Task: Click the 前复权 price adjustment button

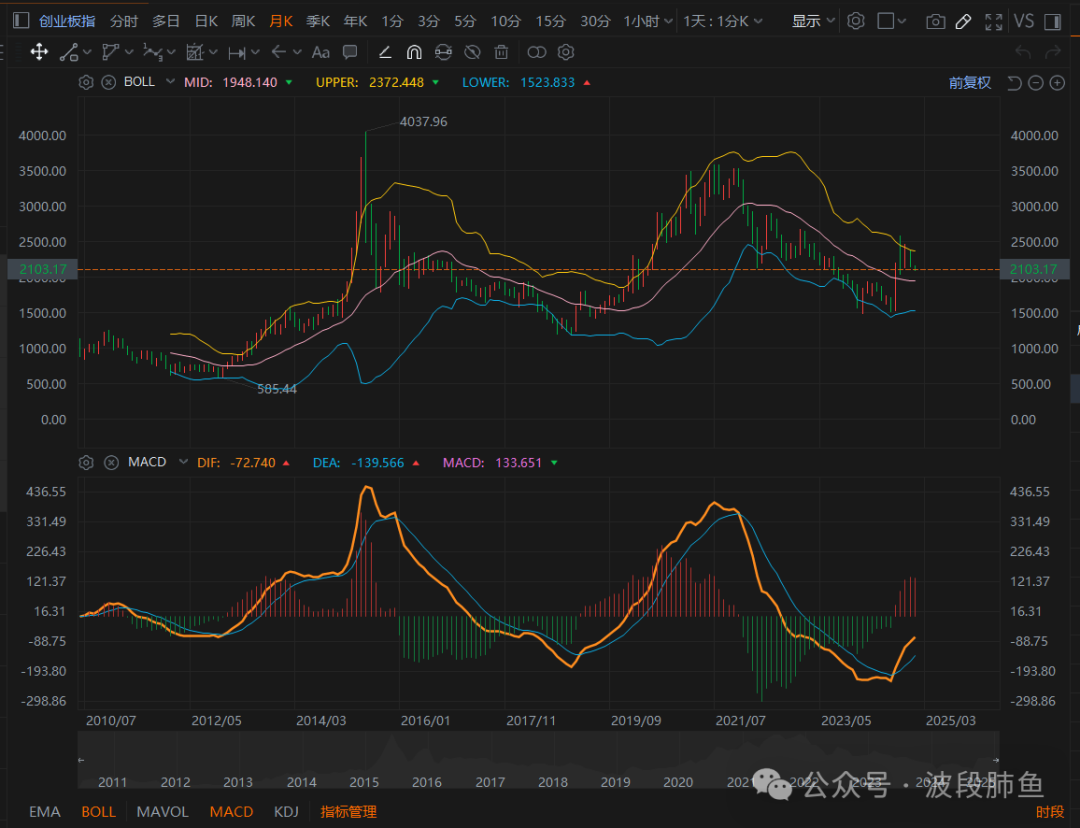Action: [969, 83]
